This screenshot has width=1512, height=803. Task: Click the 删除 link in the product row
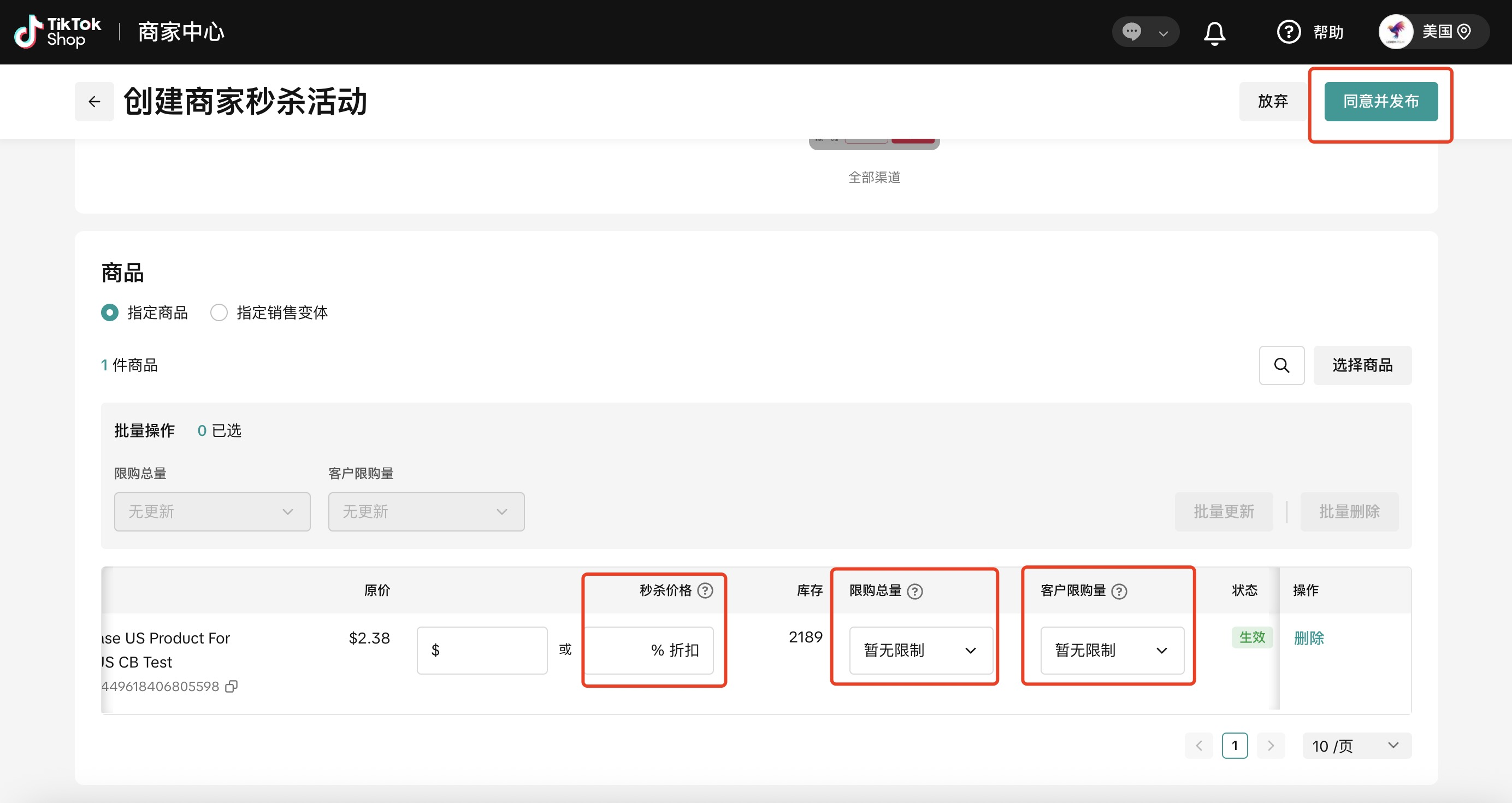1308,637
